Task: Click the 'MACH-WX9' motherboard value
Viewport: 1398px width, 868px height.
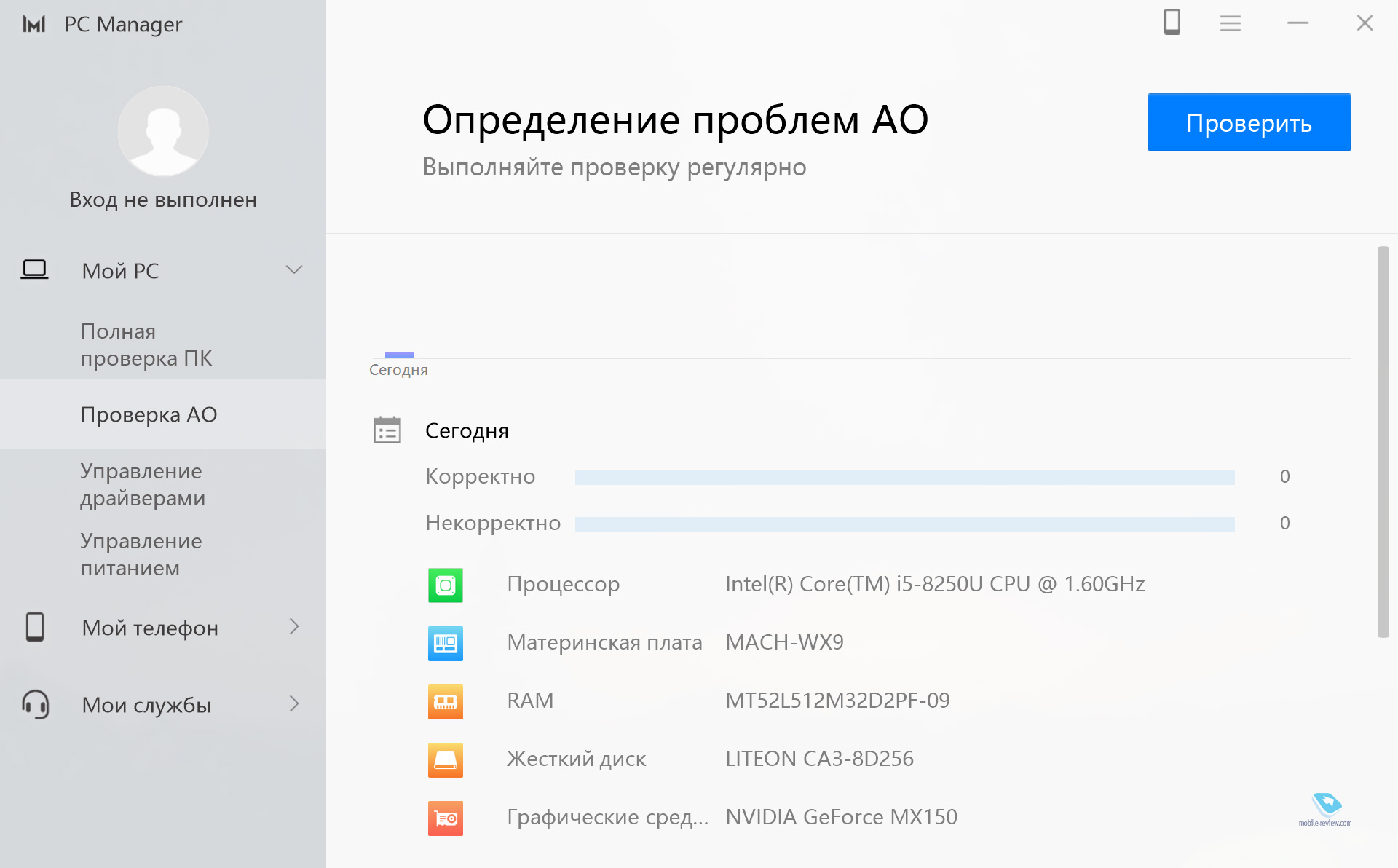Action: click(x=784, y=642)
